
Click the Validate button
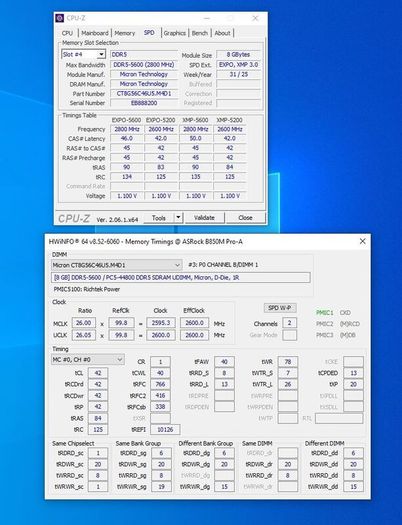pos(204,218)
